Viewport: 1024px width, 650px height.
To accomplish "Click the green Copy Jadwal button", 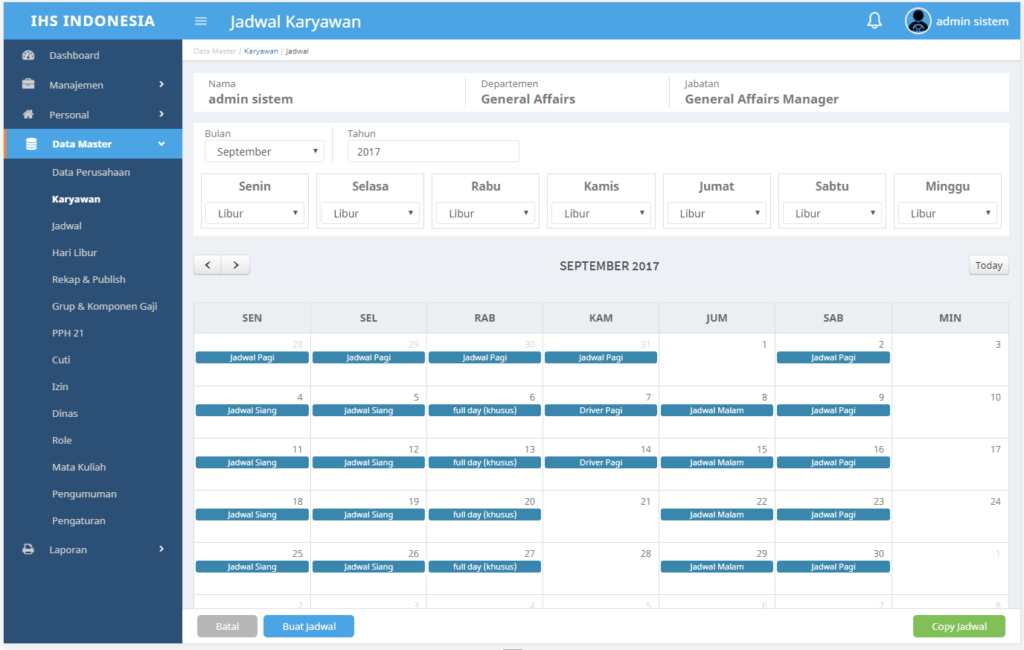I will (958, 625).
